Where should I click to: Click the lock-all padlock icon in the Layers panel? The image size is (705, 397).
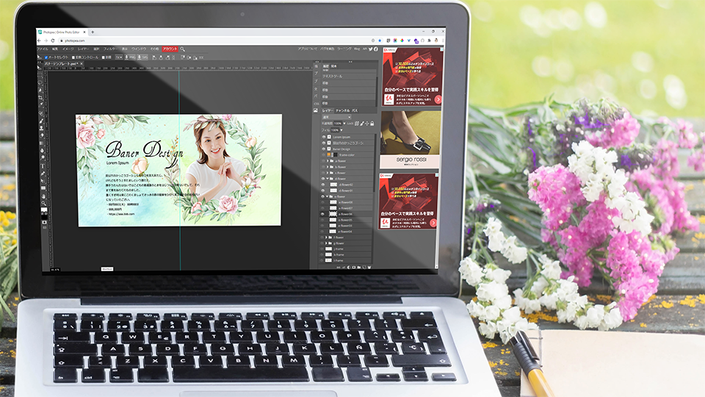(372, 123)
